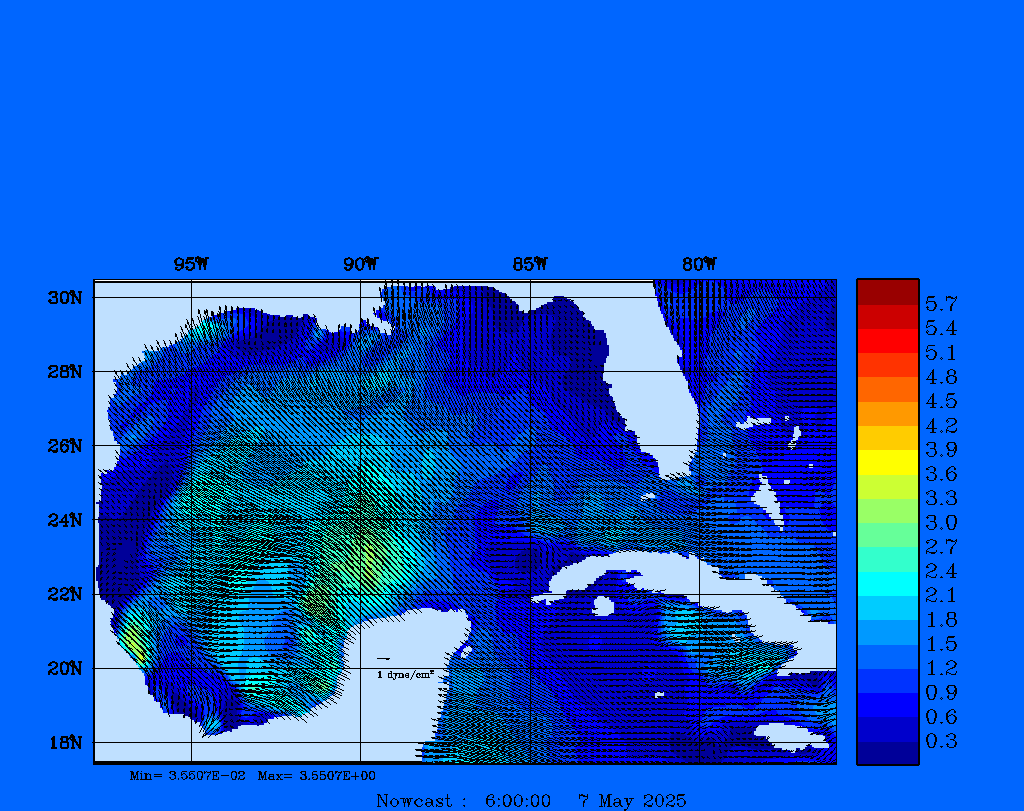Screen dimensions: 1024x811
Task: Select the 85W longitude label
Action: point(530,264)
